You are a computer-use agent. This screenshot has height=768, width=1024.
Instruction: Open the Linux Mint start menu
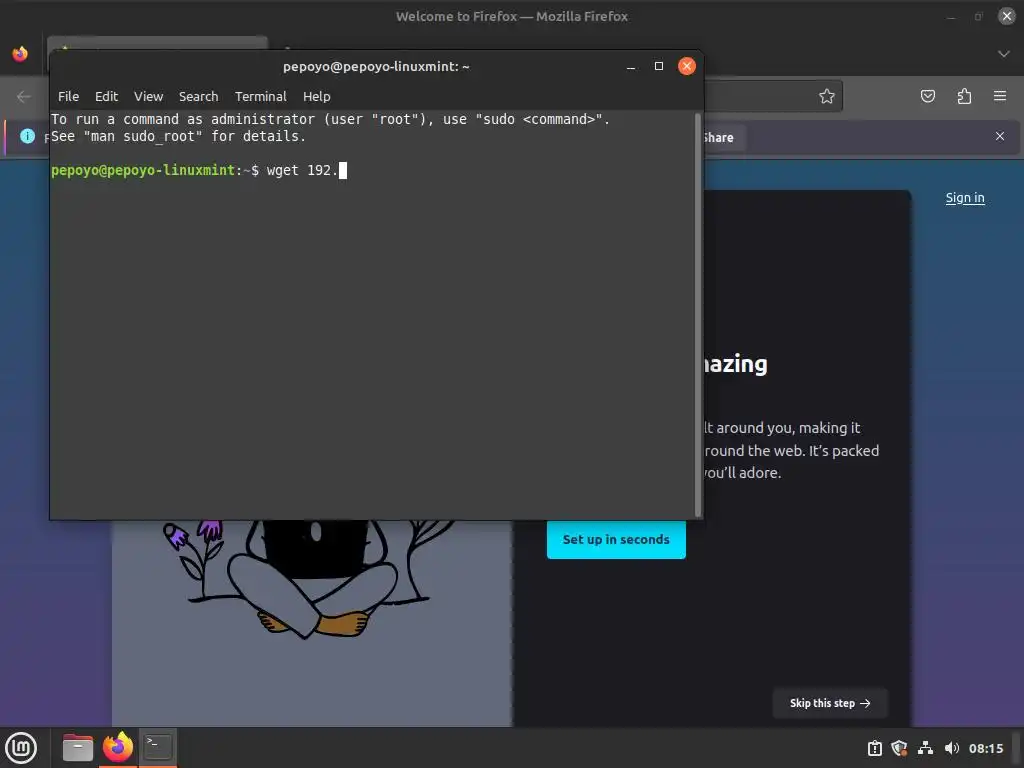tap(21, 748)
